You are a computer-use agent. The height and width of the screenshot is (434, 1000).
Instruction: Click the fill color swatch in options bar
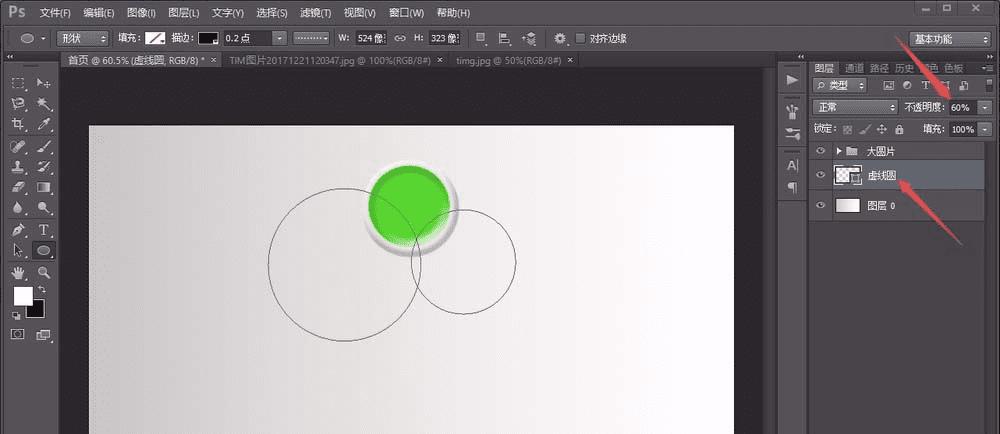(x=154, y=38)
